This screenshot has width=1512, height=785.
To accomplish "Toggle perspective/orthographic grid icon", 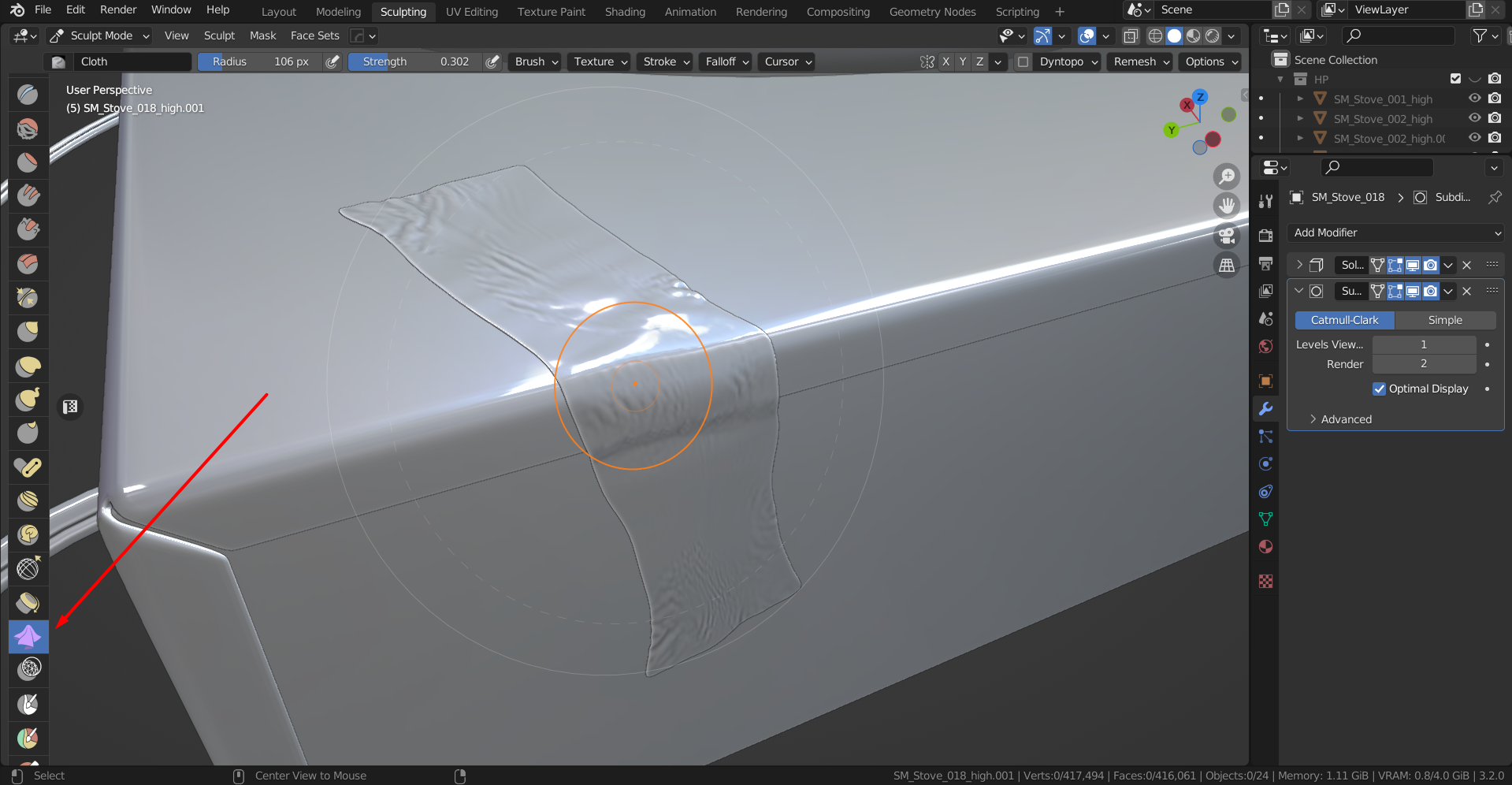I will 1227,266.
